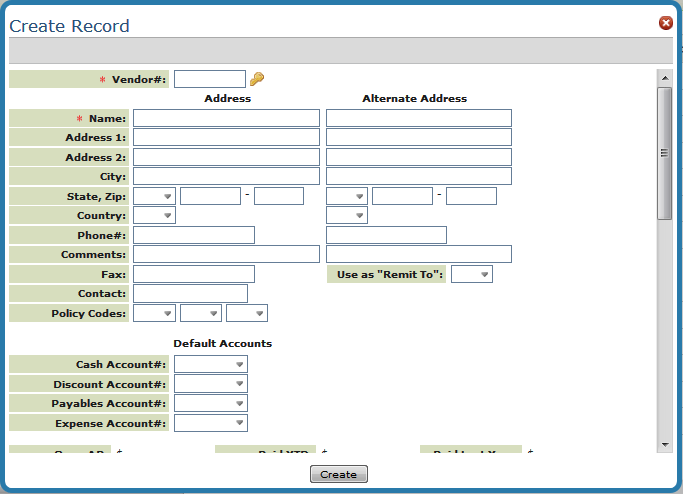Click the primary address Name field
Viewport: 683px width, 494px height.
coord(226,118)
